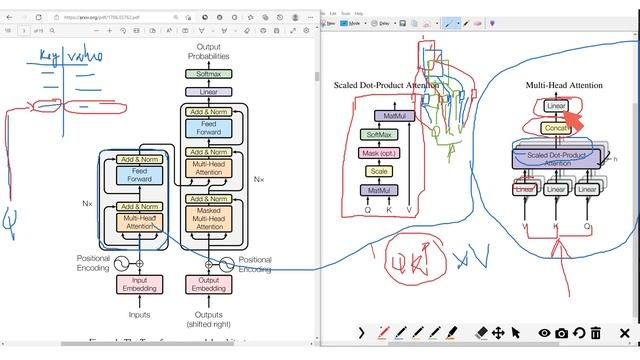Select the PDF Draw pen tool

click(x=202, y=31)
